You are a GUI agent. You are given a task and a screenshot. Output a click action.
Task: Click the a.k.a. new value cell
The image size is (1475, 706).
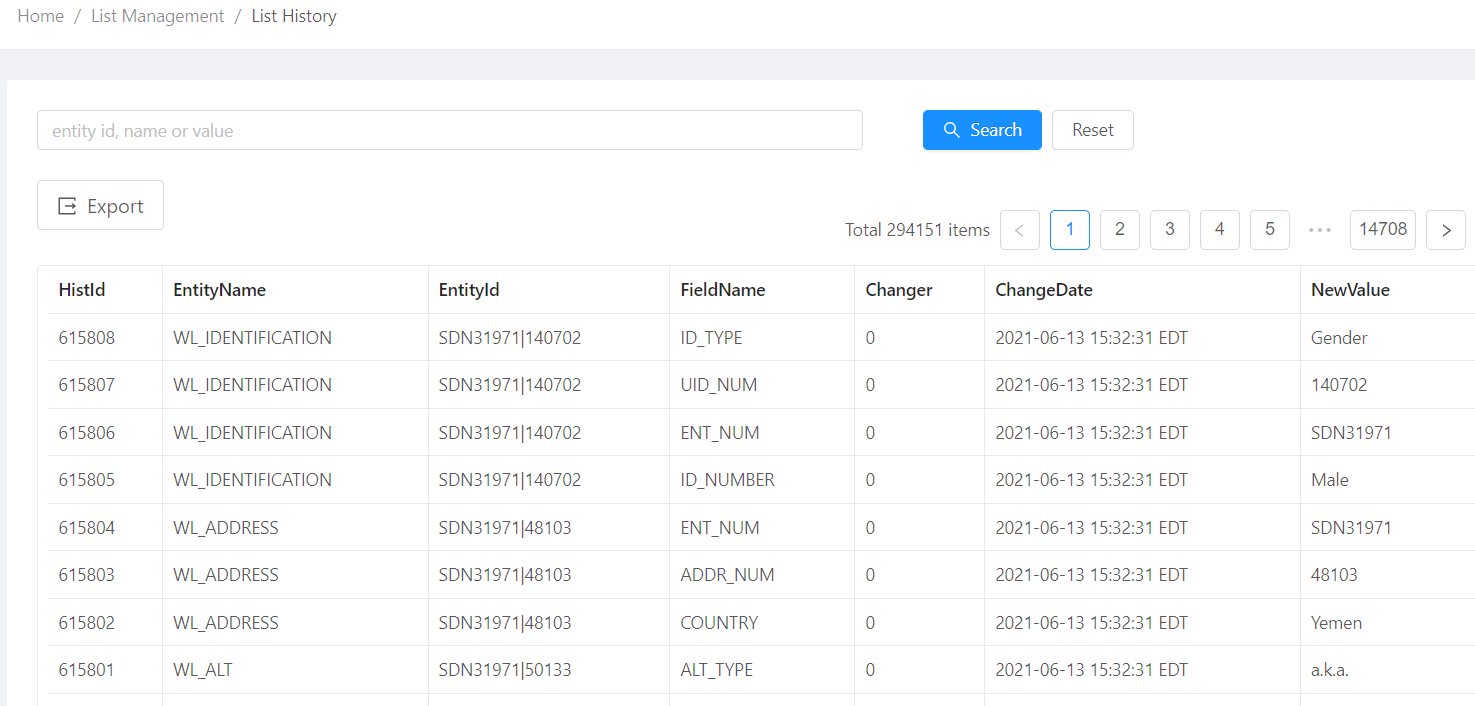point(1387,670)
